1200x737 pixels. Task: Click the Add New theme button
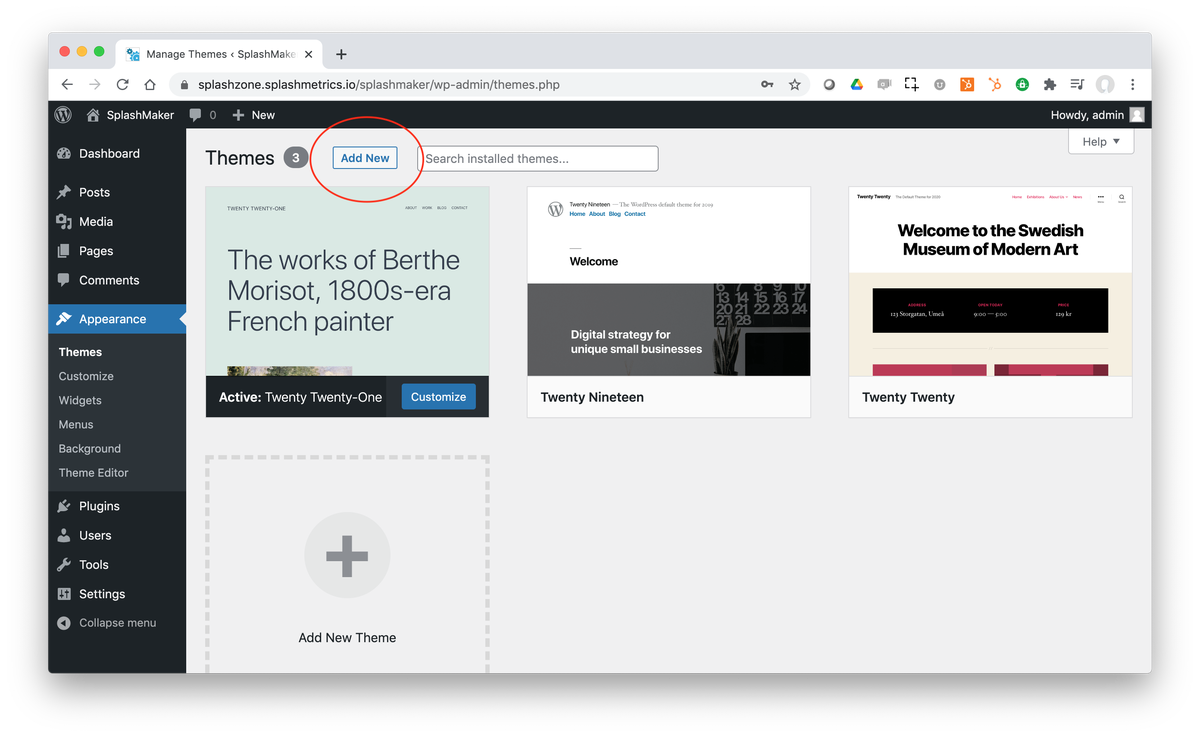click(x=365, y=158)
